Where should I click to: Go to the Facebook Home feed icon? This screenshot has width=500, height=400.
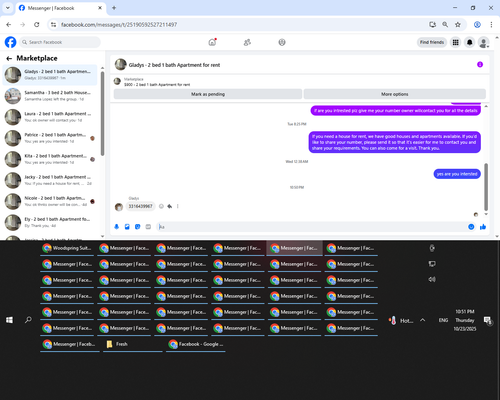tap(212, 42)
